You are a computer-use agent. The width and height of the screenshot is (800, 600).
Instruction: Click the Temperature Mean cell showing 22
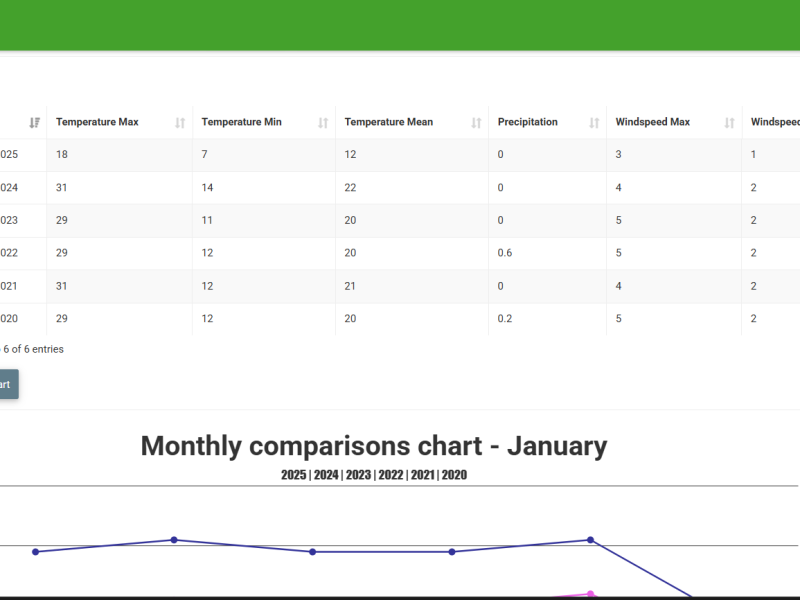click(x=351, y=188)
